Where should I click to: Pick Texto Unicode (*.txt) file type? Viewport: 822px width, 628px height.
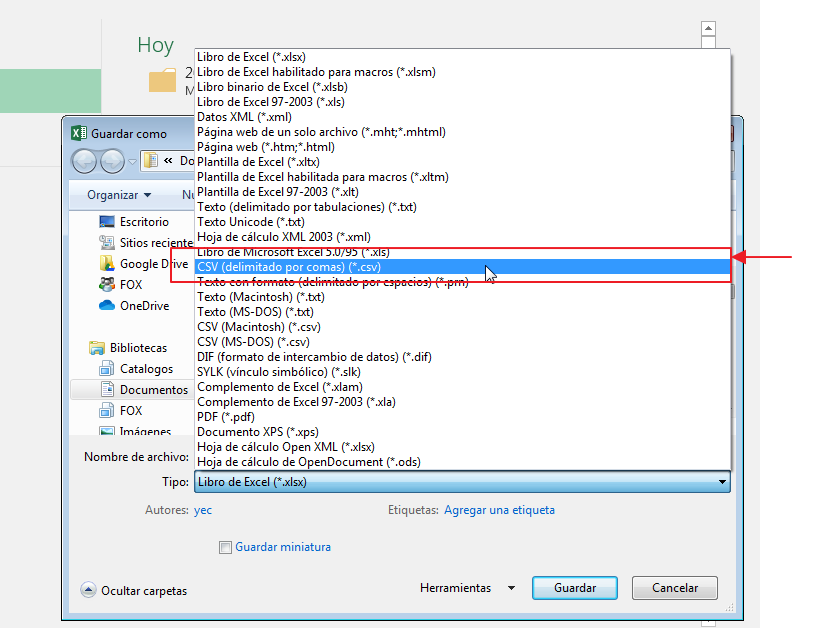(250, 222)
